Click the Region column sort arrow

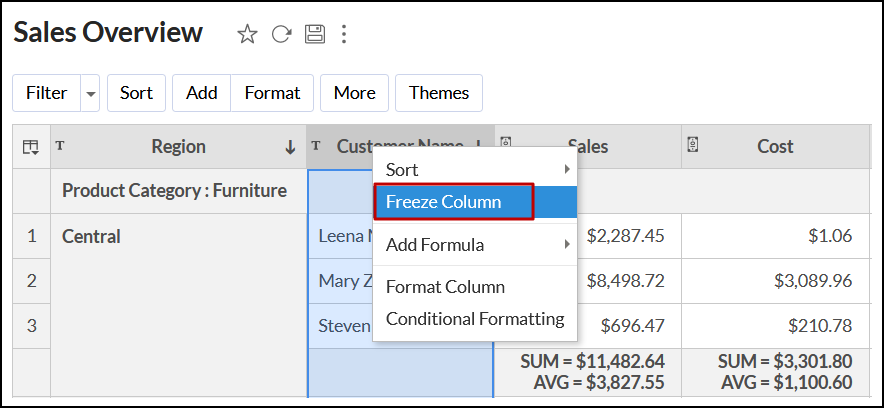pyautogui.click(x=290, y=147)
